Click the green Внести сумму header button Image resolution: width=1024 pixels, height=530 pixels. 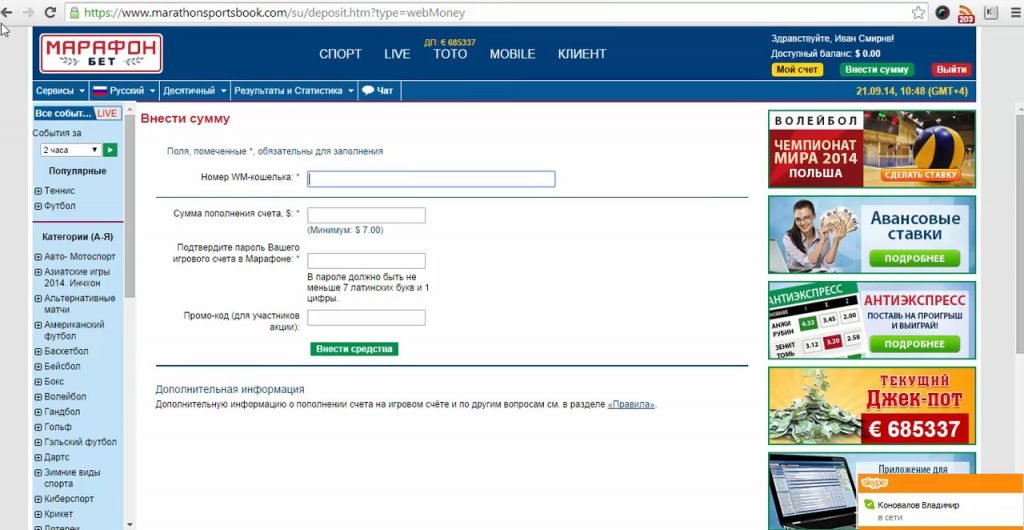pyautogui.click(x=876, y=70)
